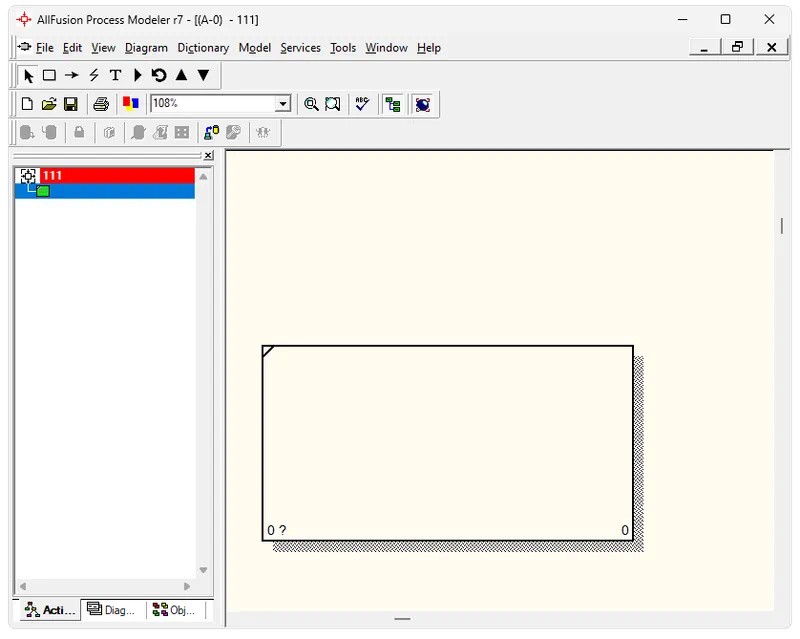
Task: Activate the Text tool
Action: pyautogui.click(x=115, y=76)
